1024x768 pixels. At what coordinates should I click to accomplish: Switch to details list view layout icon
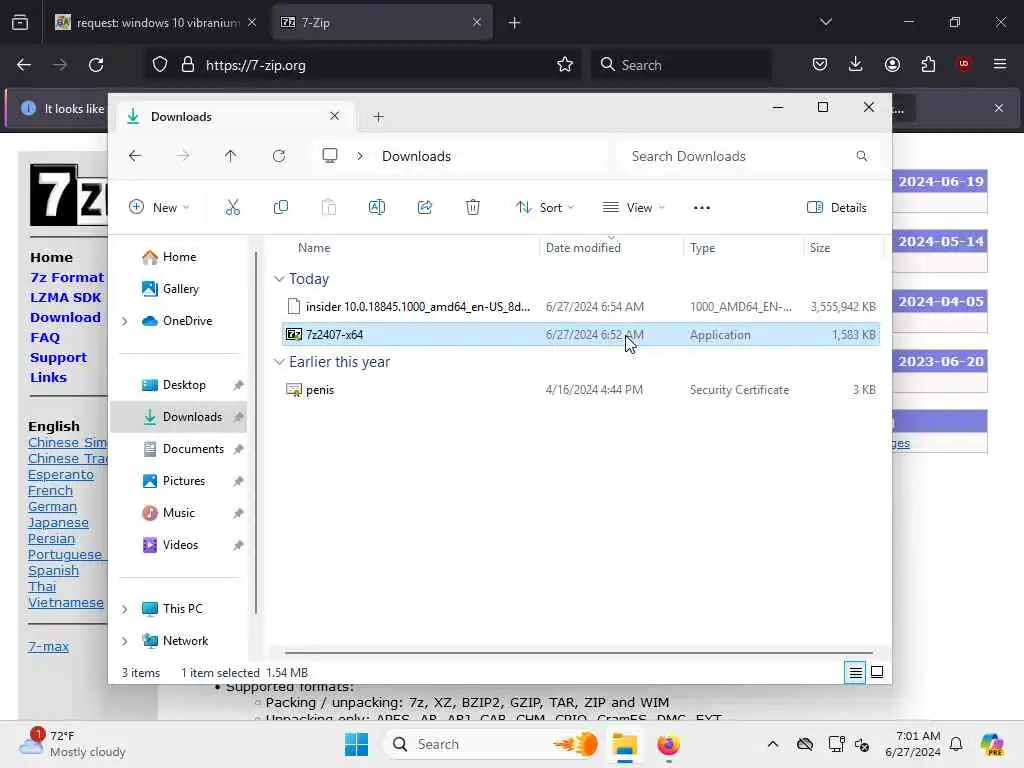(855, 672)
